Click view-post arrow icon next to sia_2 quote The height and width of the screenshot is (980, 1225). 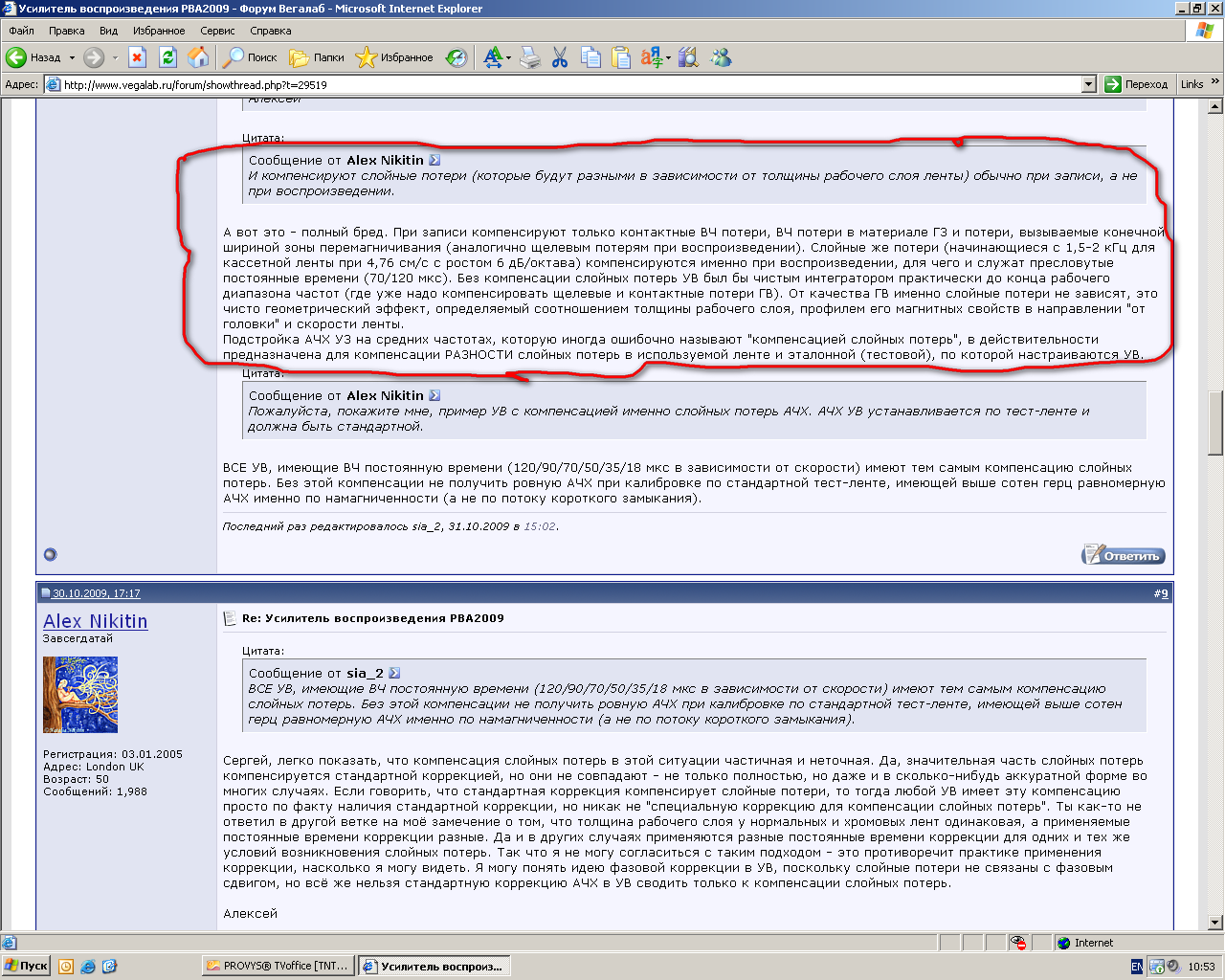pyautogui.click(x=394, y=673)
